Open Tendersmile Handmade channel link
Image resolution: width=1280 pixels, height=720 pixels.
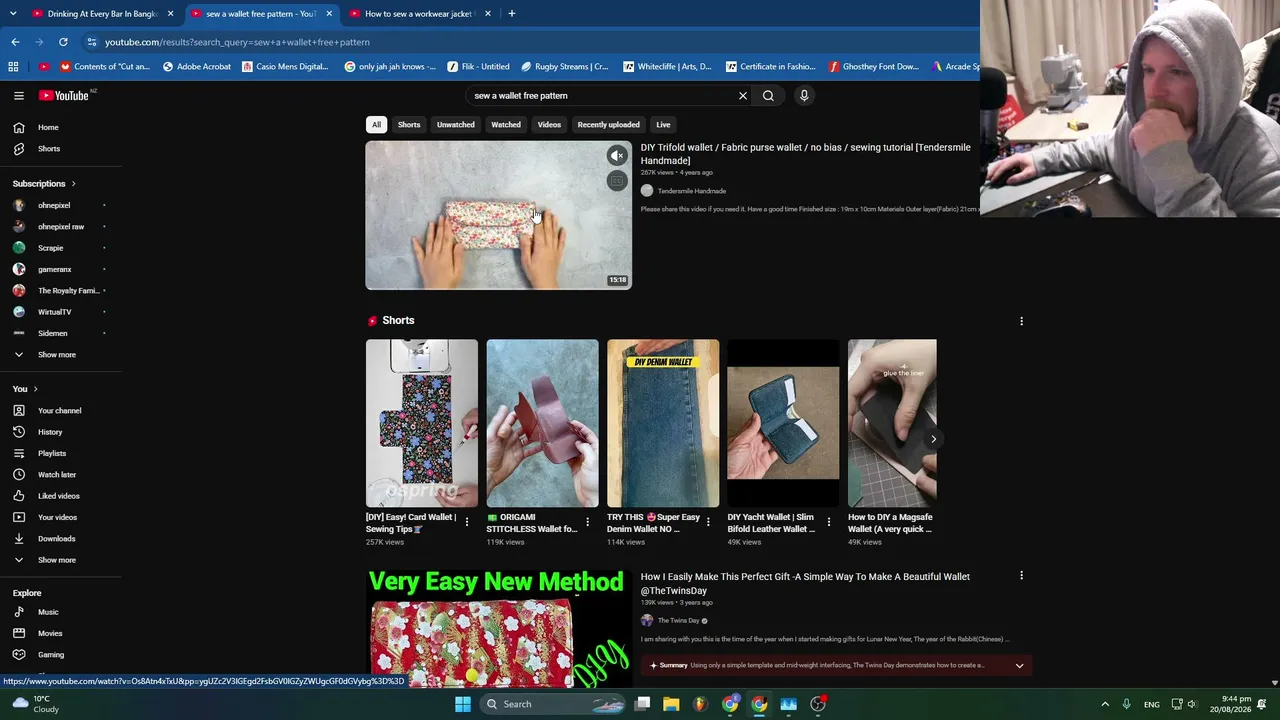pos(691,191)
